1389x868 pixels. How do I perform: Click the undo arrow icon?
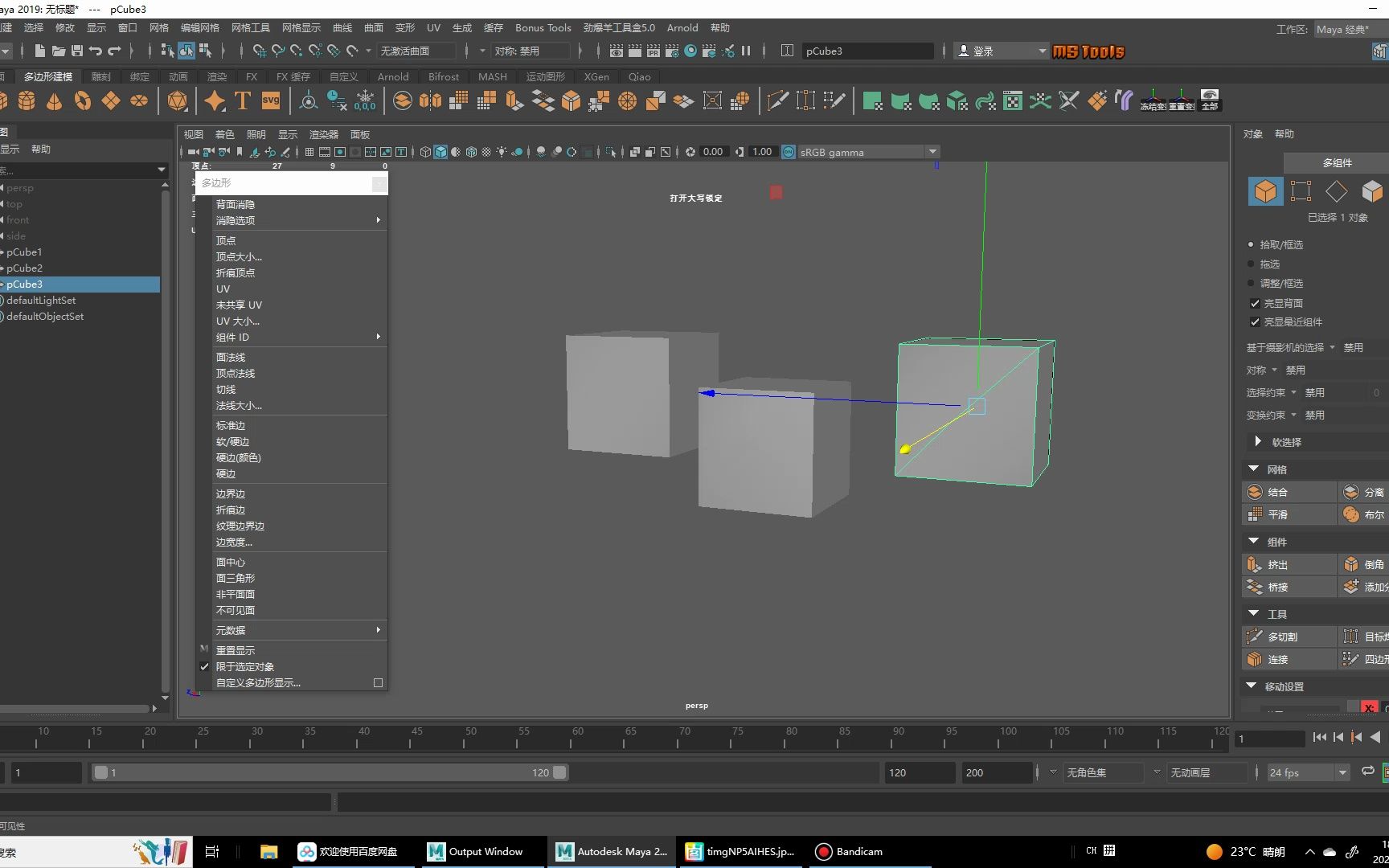point(96,51)
